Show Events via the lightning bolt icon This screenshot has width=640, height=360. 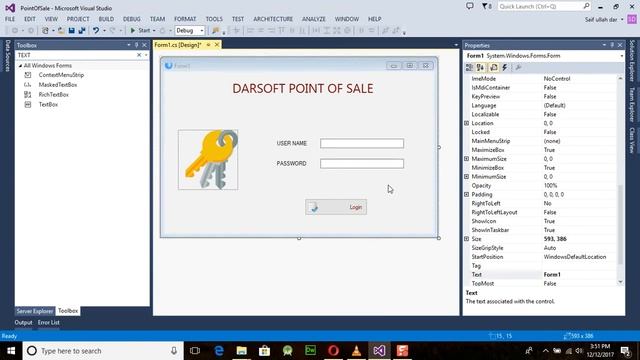coord(505,67)
